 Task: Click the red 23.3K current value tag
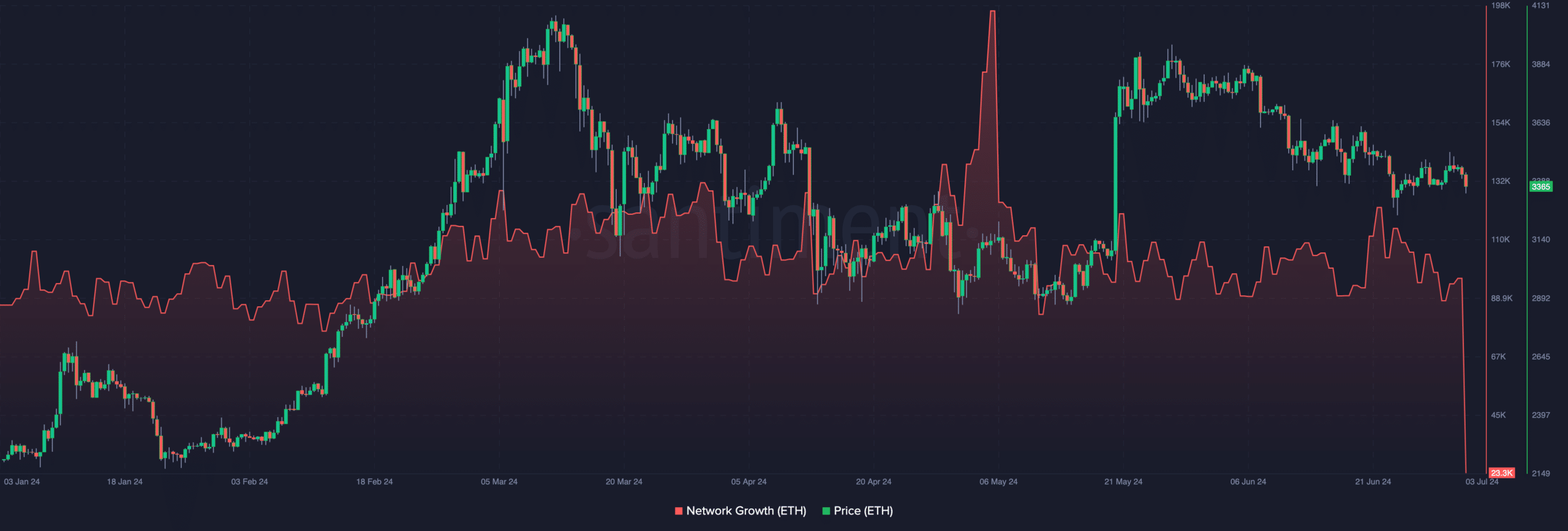click(1502, 473)
